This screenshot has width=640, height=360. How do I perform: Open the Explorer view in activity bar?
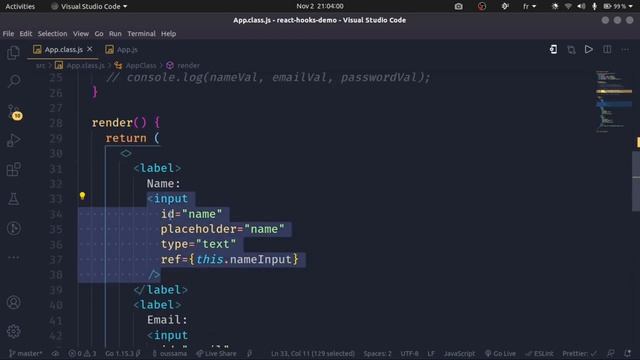(13, 52)
